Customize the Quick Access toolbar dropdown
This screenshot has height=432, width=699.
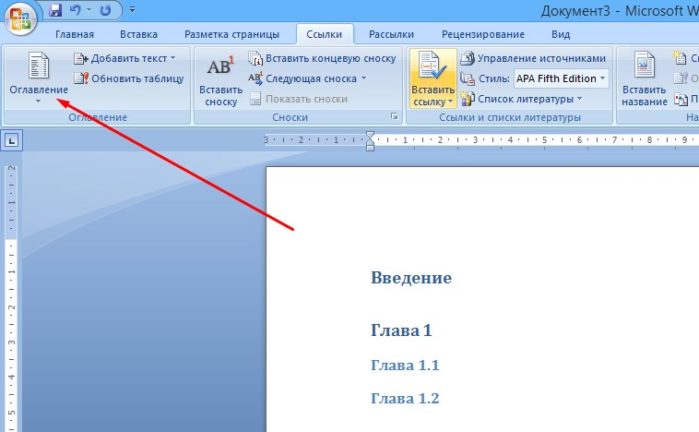[134, 11]
